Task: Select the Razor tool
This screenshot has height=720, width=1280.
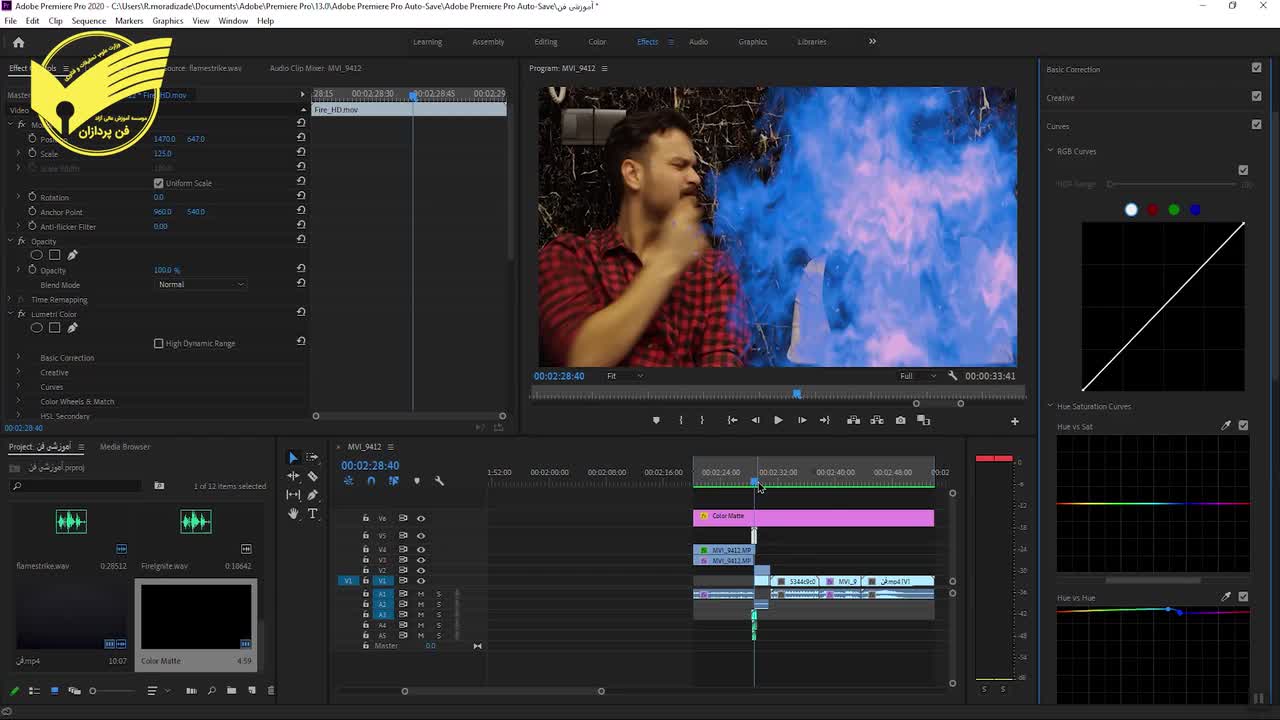Action: point(312,476)
